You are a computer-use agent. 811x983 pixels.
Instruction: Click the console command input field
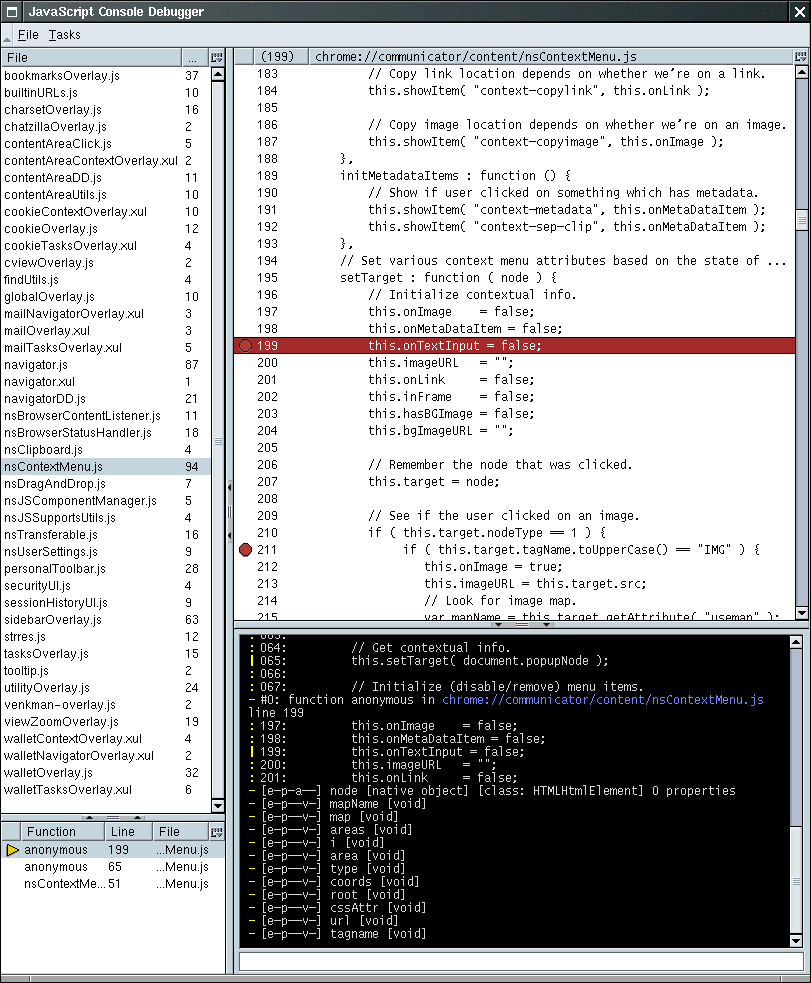click(x=521, y=962)
